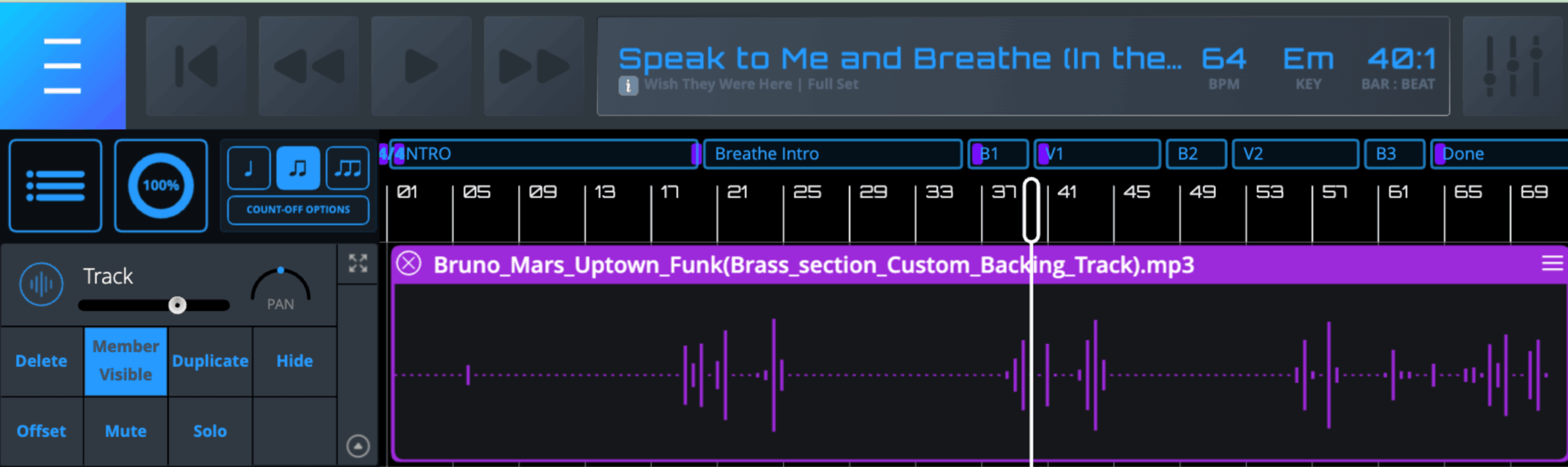Remove the Bruno Mars Uptown Funk clip

coord(409,264)
